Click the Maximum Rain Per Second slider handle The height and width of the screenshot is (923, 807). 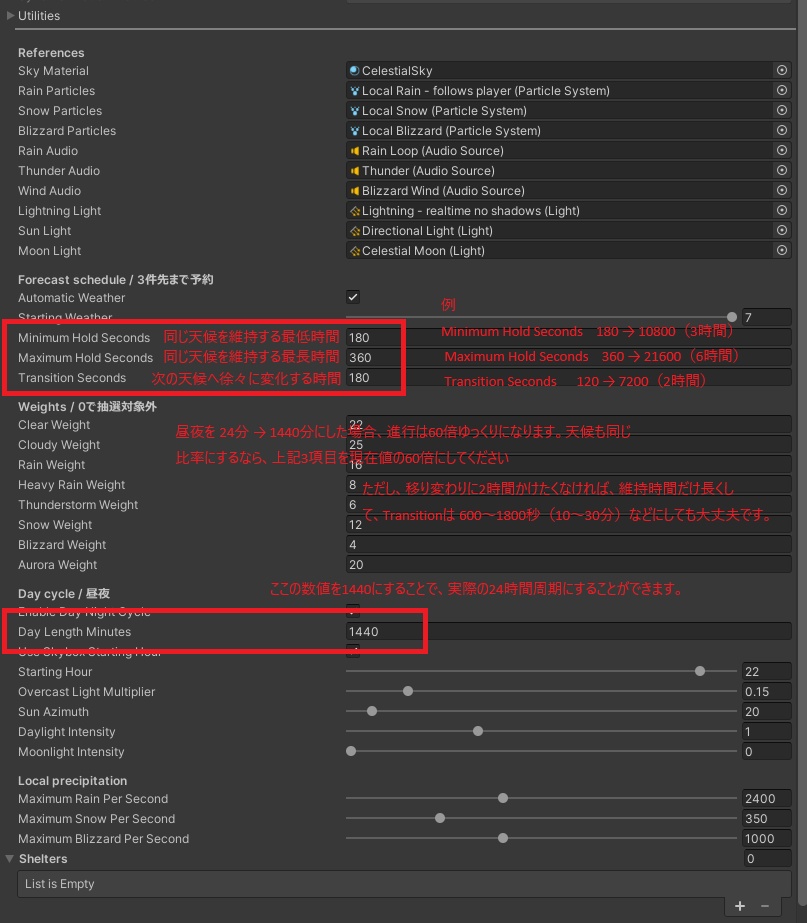[503, 798]
